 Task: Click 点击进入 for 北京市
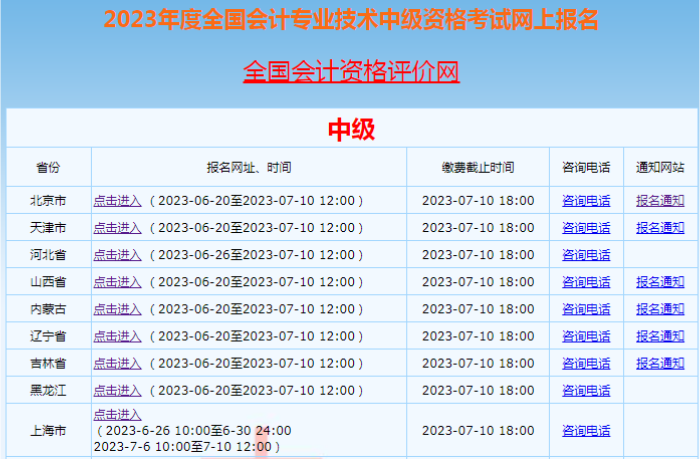pyautogui.click(x=117, y=201)
